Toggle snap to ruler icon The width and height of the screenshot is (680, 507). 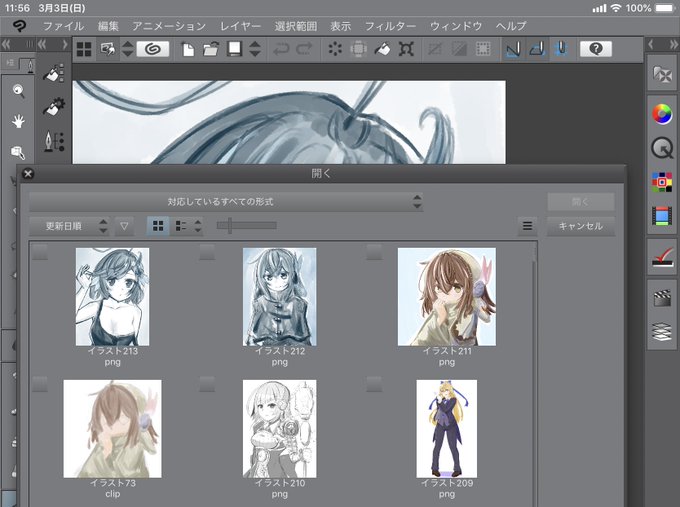pos(513,49)
